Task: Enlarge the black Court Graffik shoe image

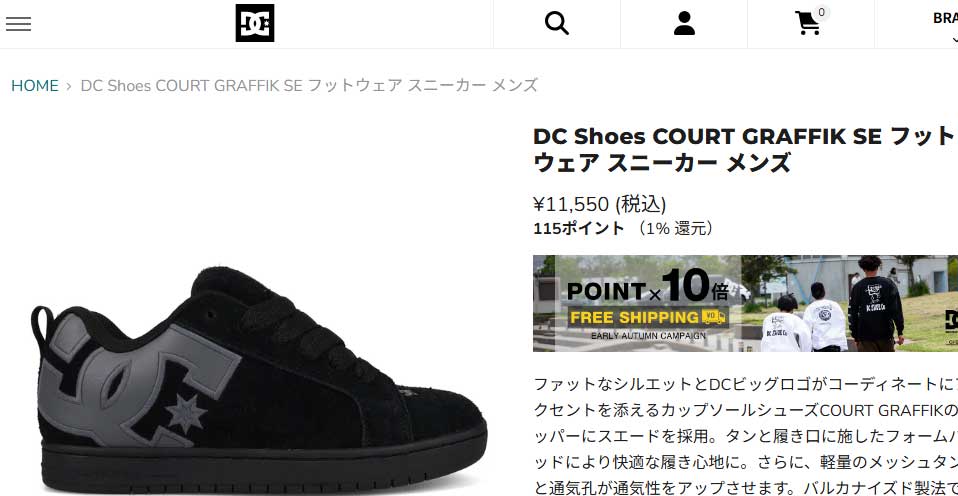Action: pyautogui.click(x=258, y=380)
